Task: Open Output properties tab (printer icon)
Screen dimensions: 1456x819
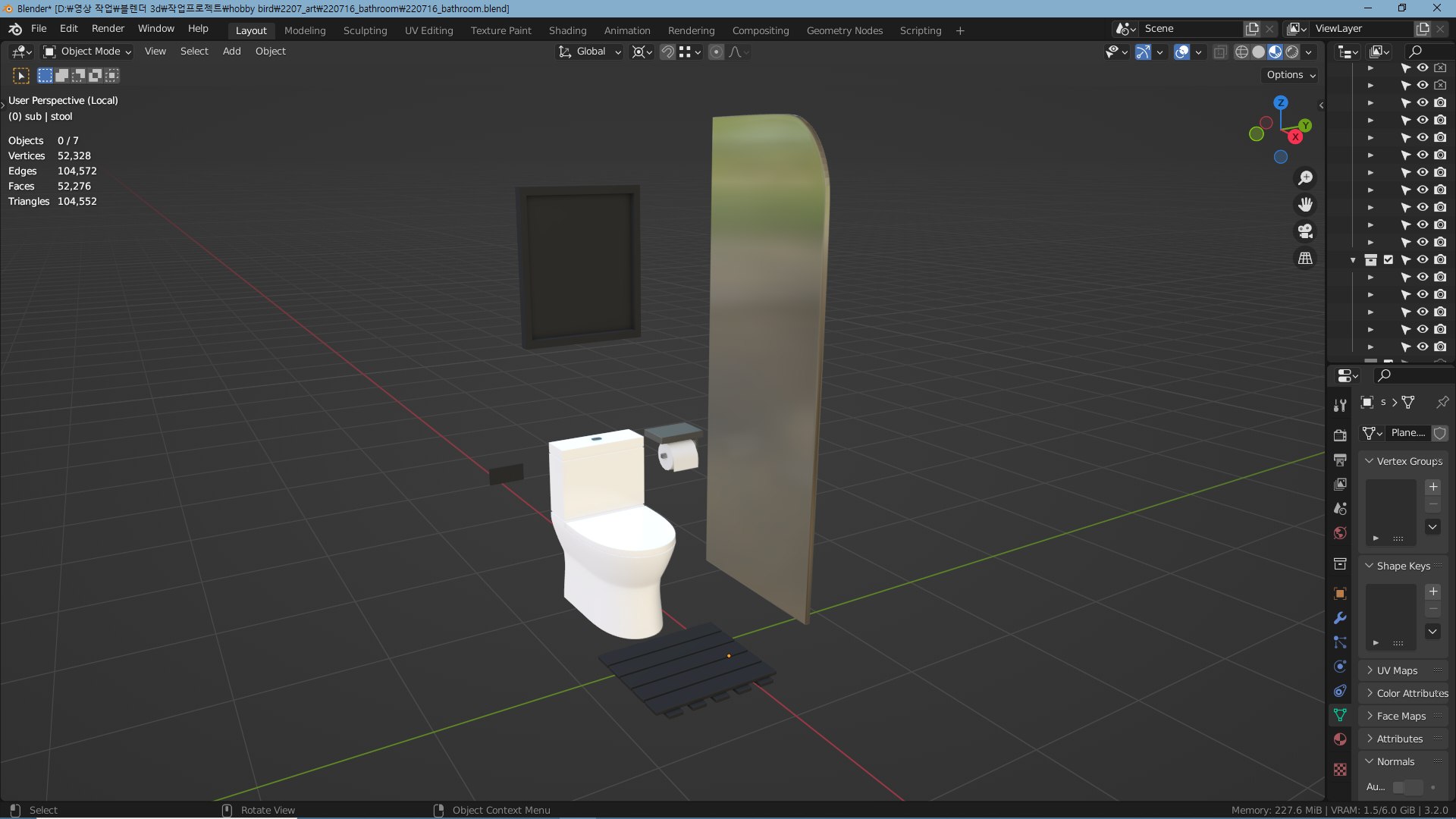Action: pos(1340,460)
